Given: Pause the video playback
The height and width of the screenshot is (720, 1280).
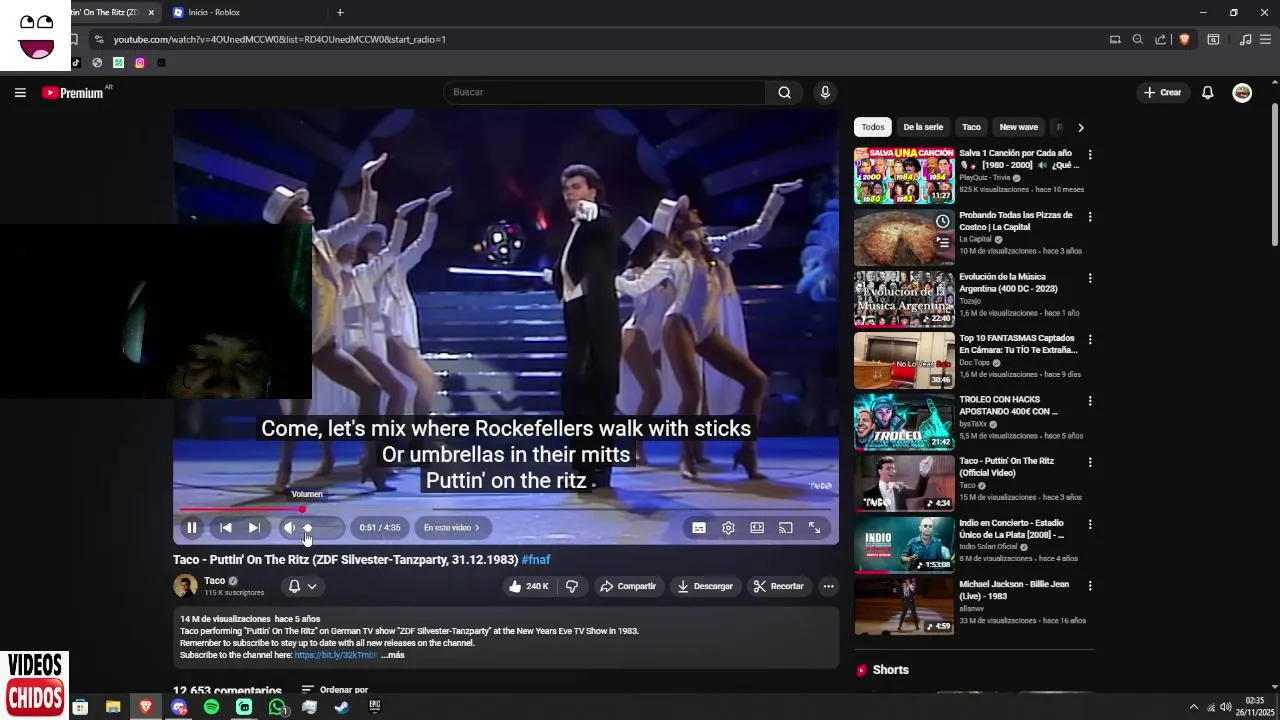Looking at the screenshot, I should (x=192, y=528).
